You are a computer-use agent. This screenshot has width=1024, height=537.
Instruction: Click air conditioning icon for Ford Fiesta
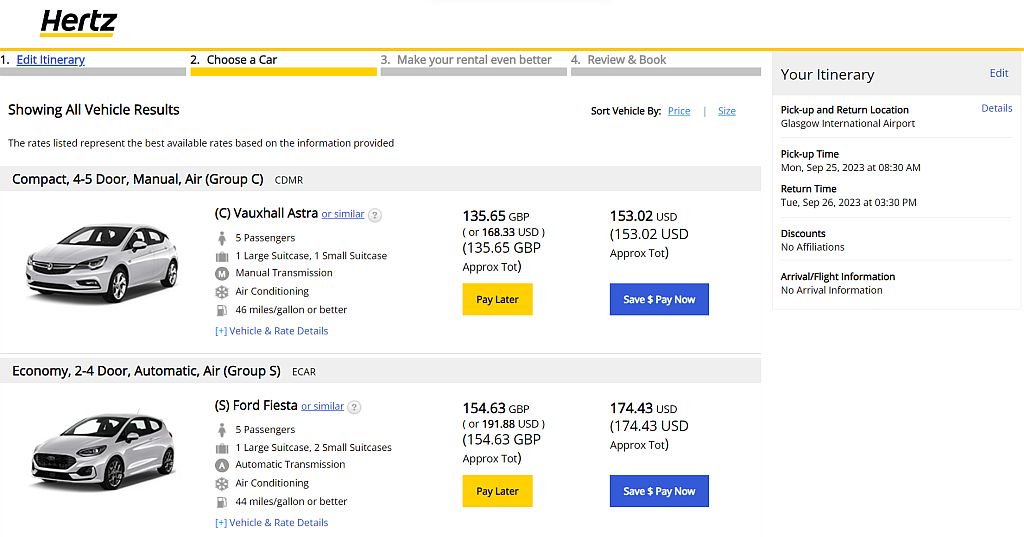(222, 483)
